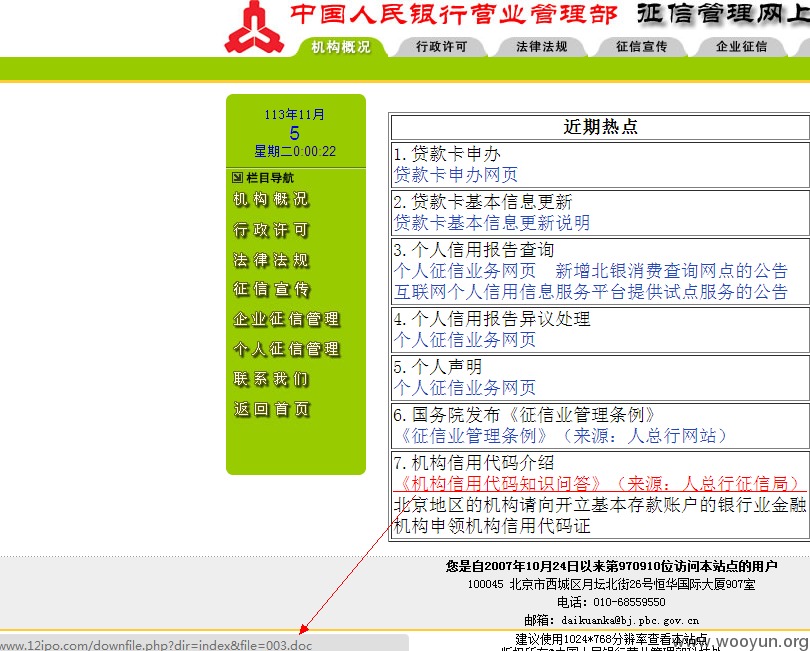The height and width of the screenshot is (651, 810).
Task: Open 行政许可 in the sidebar navigation
Action: (271, 229)
